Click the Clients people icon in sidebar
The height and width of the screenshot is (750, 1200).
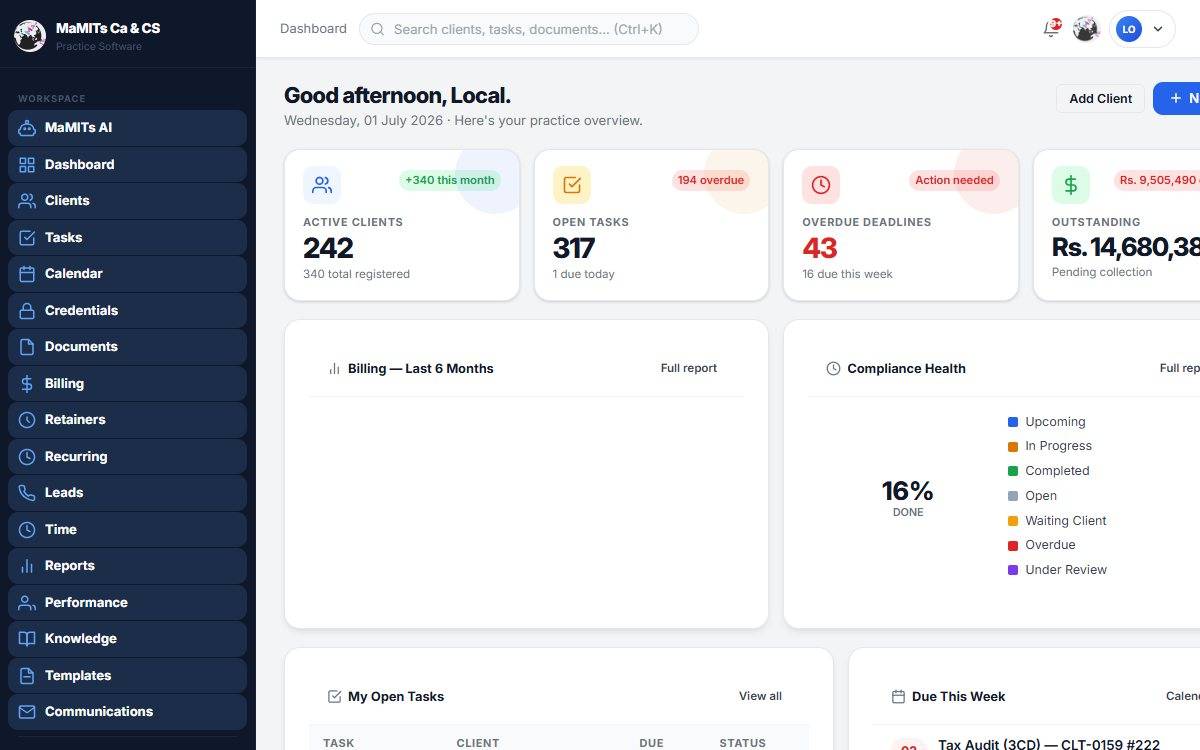click(x=27, y=201)
